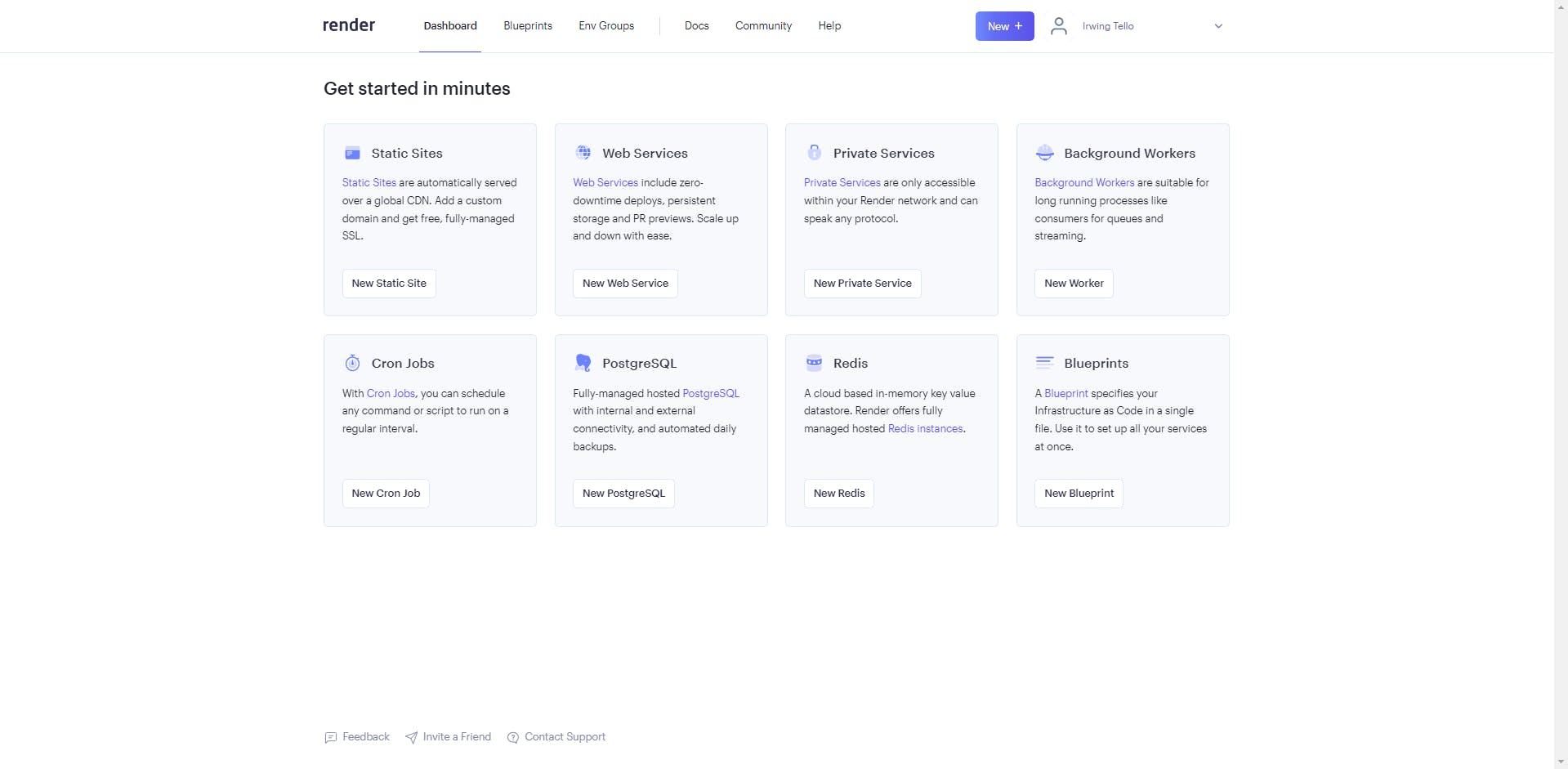
Task: Create a New Private Service
Action: 862,284
